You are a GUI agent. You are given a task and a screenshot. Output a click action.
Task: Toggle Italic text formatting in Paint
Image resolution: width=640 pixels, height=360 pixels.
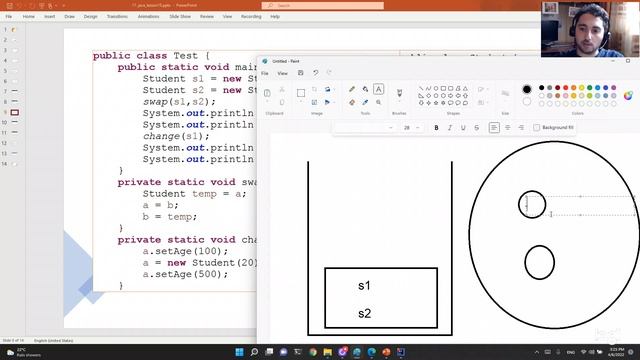tap(450, 128)
